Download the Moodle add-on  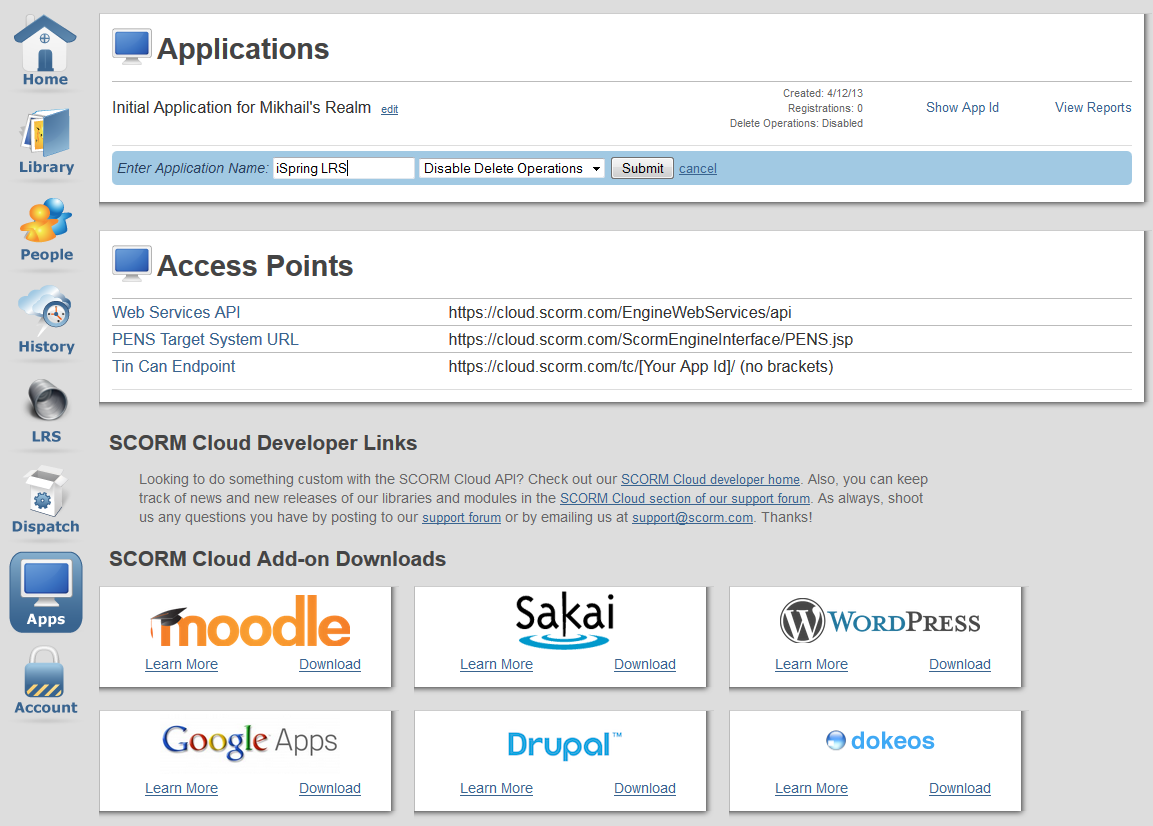[330, 664]
